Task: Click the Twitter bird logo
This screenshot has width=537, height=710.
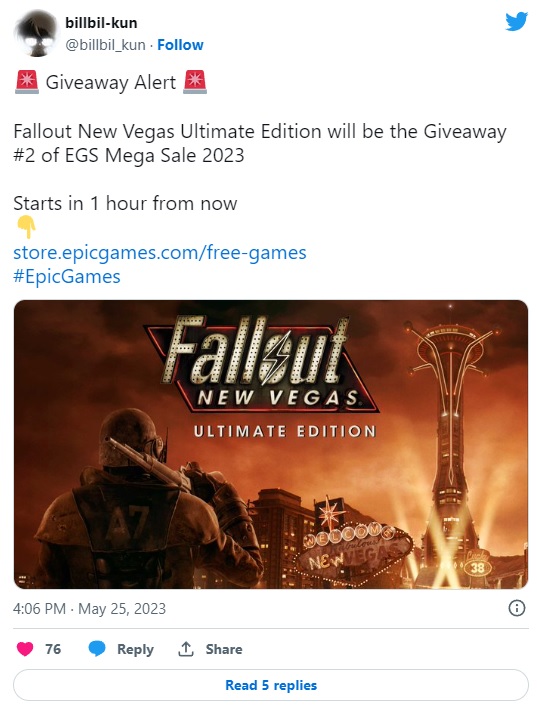Action: [x=517, y=21]
